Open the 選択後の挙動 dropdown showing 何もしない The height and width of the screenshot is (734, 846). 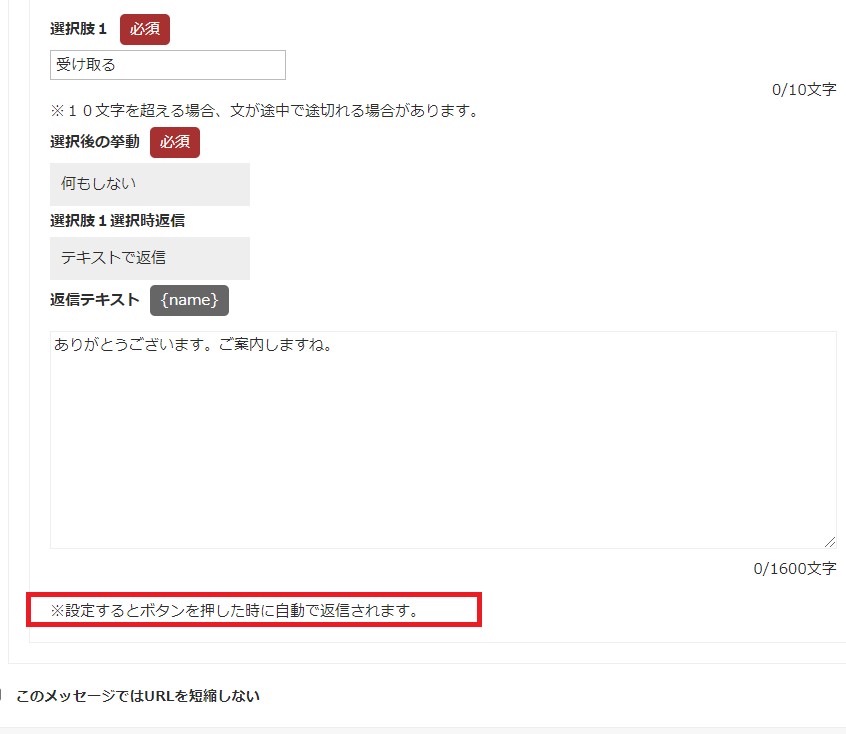[x=150, y=184]
